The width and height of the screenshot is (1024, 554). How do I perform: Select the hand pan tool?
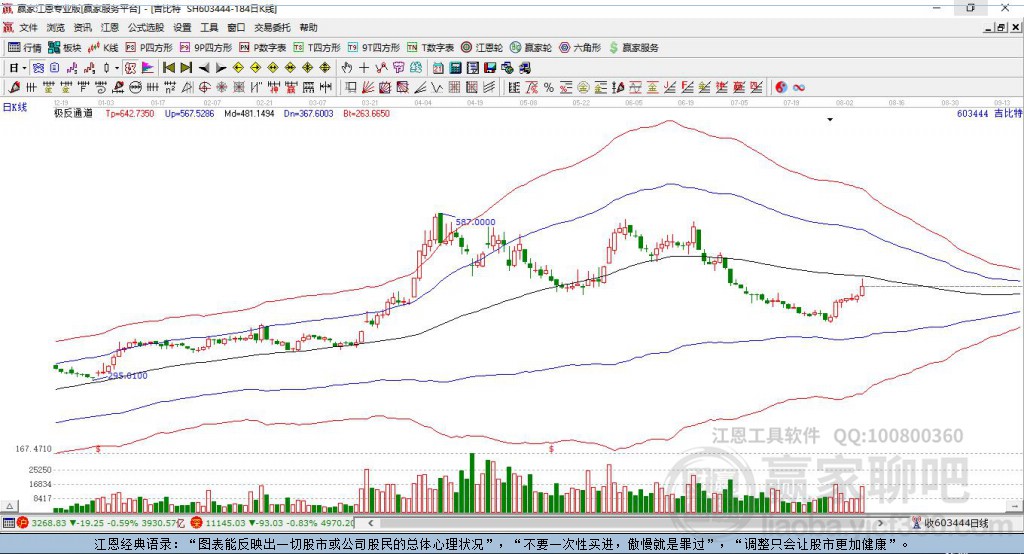point(347,68)
